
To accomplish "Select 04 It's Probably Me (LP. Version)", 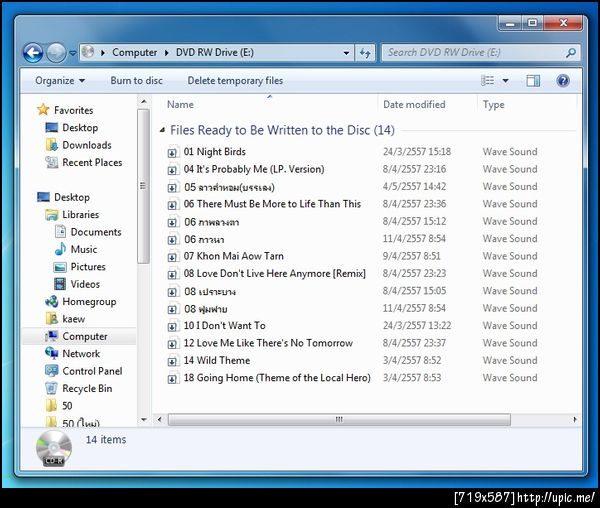I will pos(254,169).
